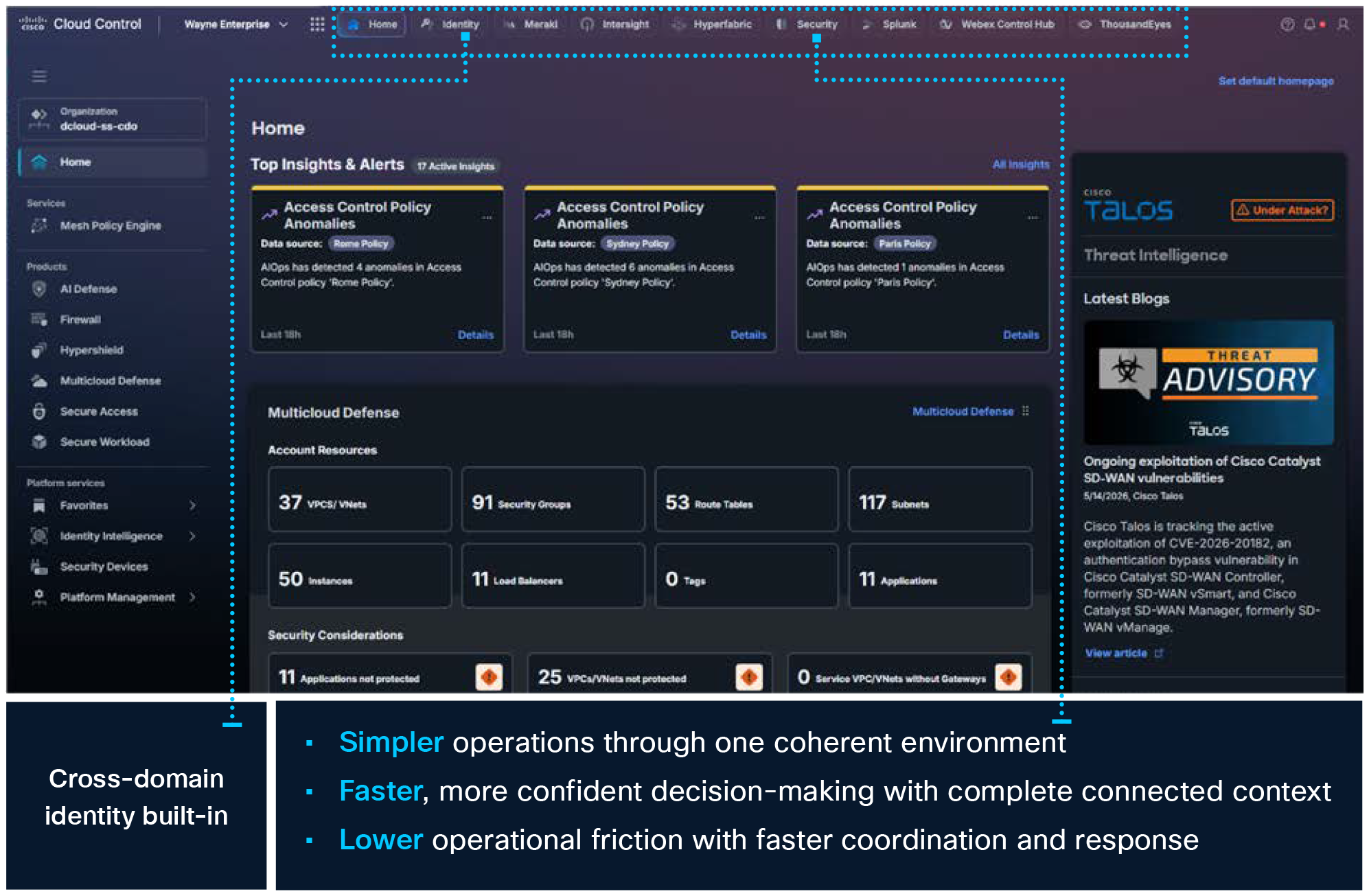This screenshot has height=896, width=1369.
Task: Click Set default homepage link
Action: click(x=1276, y=81)
